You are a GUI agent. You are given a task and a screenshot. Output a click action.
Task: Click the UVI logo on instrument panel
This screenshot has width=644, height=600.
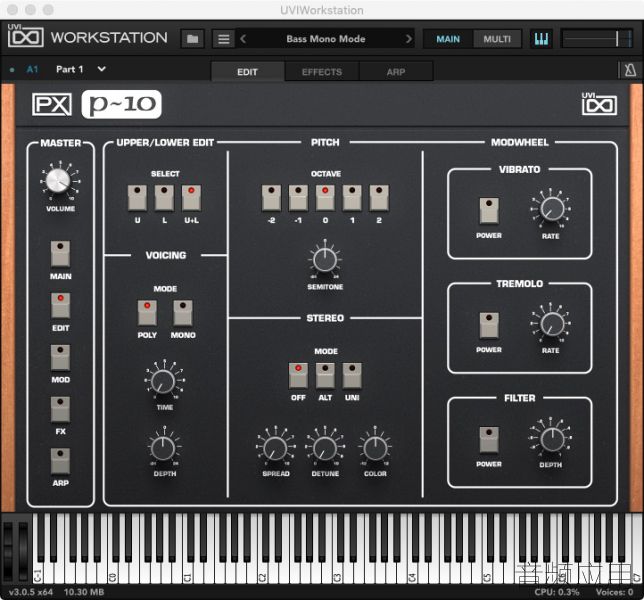point(599,104)
